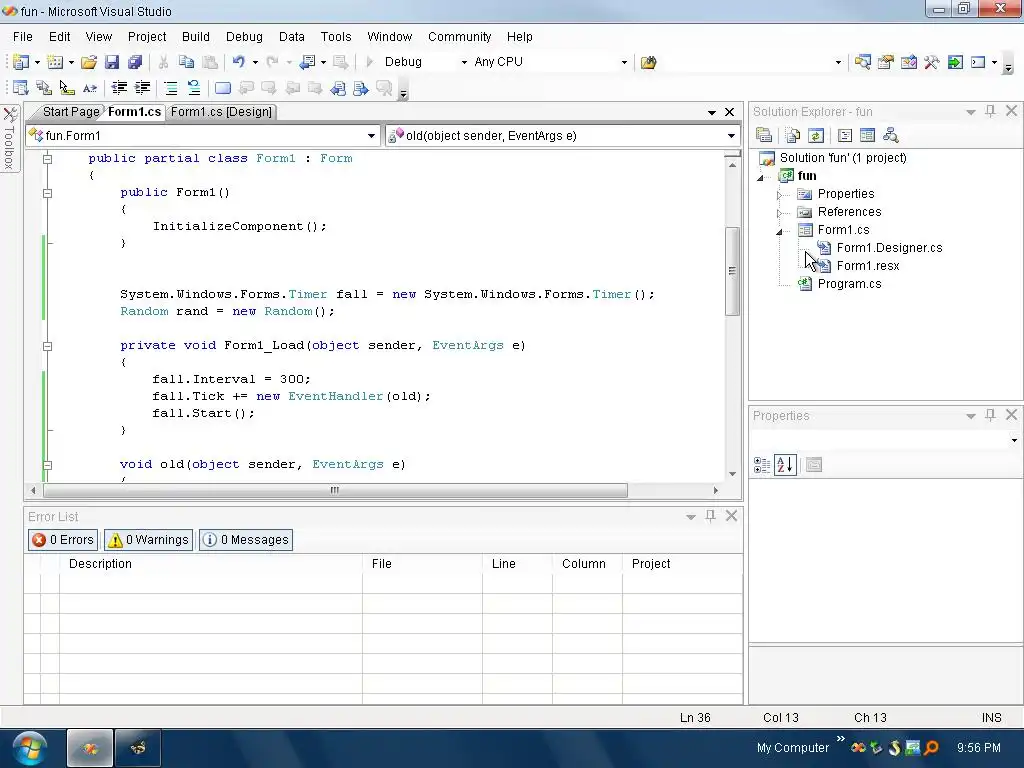
Task: Collapse the Form1_Load method outline
Action: (x=48, y=346)
